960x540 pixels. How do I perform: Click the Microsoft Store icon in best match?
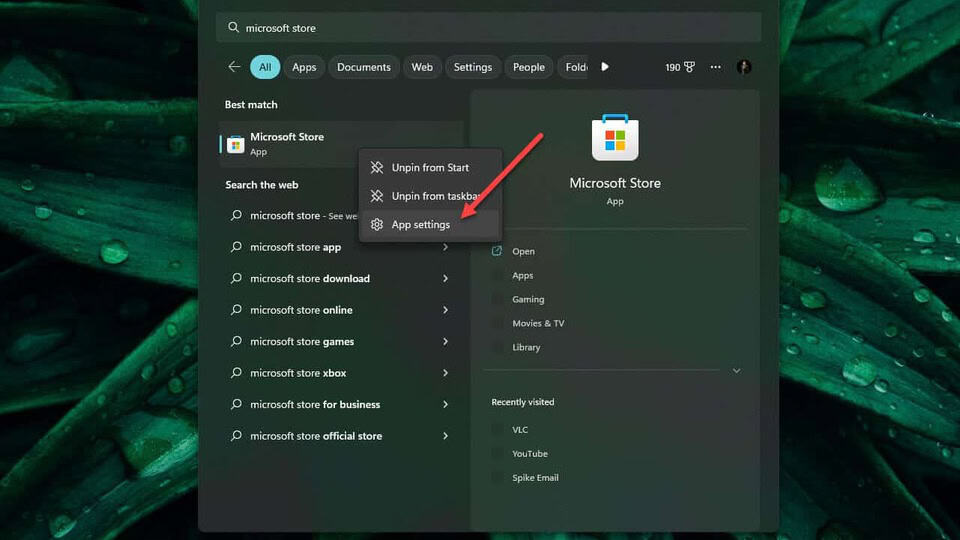(235, 144)
